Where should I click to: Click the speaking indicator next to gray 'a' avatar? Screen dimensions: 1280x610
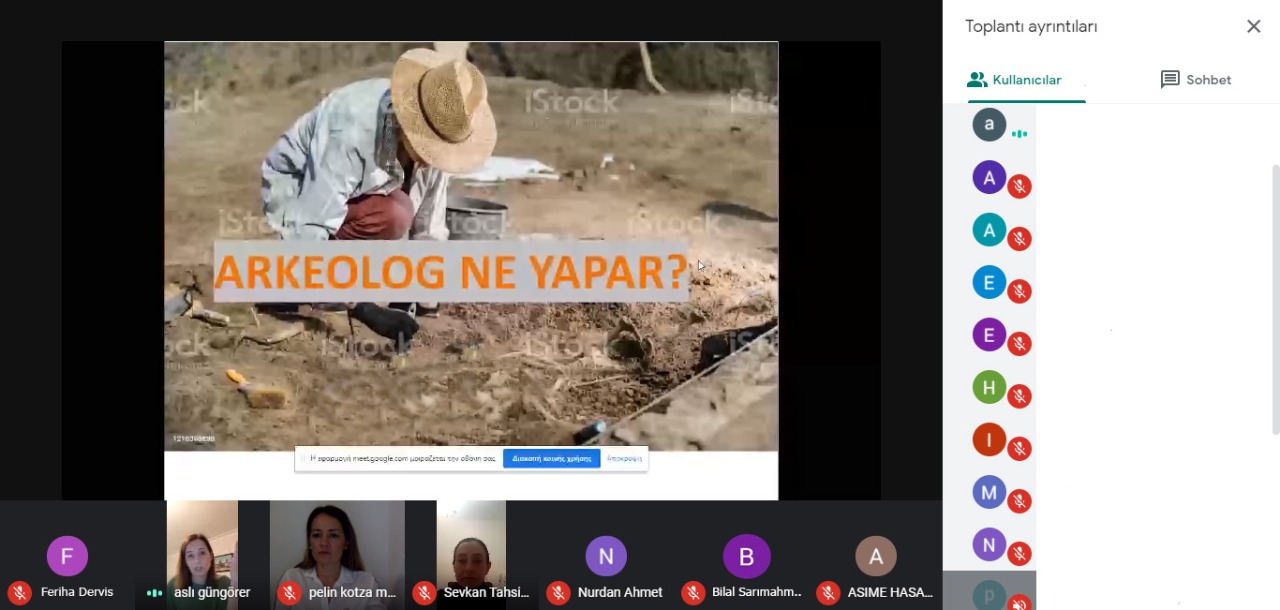[x=1019, y=133]
